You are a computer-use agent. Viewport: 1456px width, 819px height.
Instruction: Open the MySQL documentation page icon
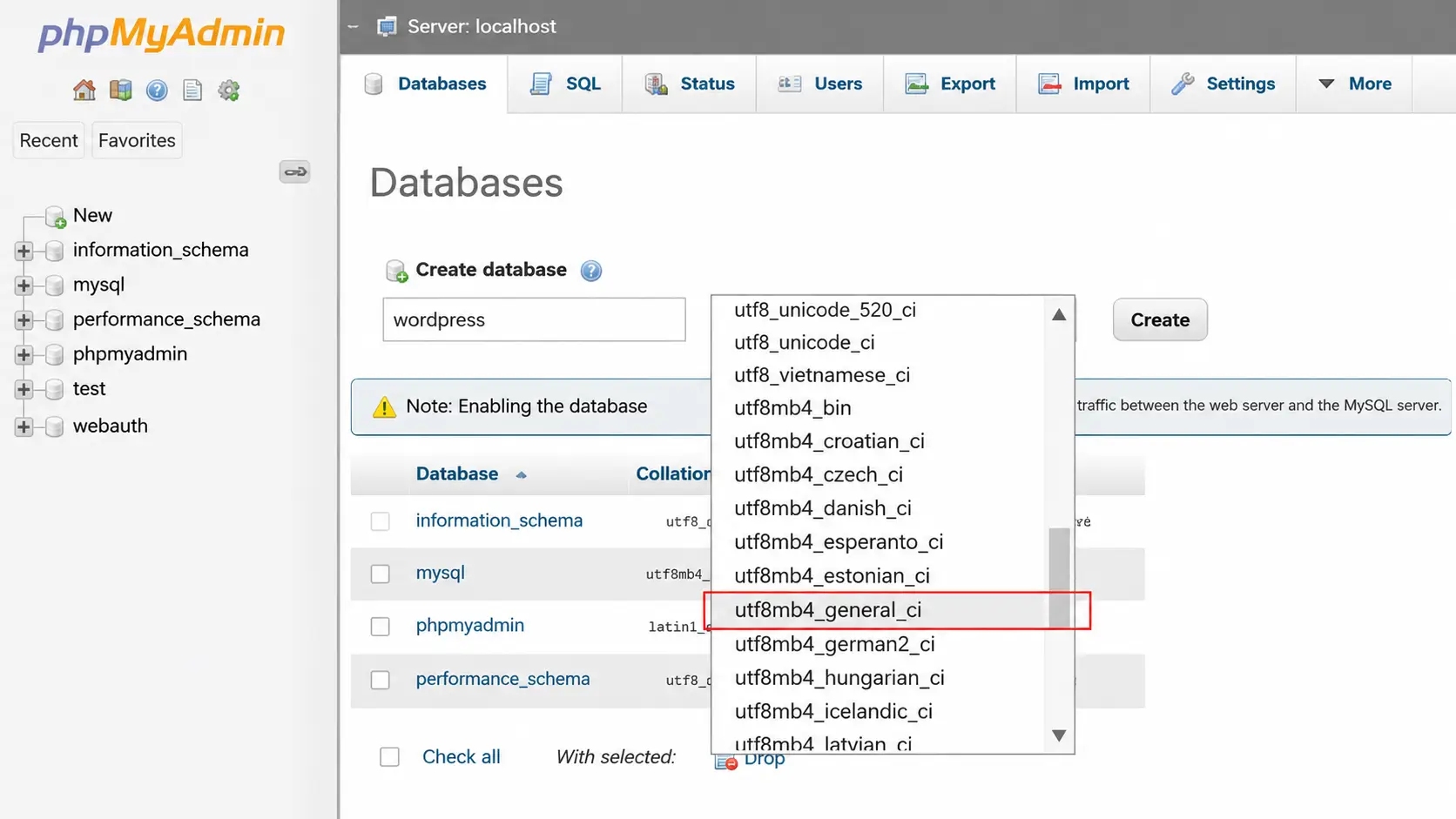(x=192, y=90)
